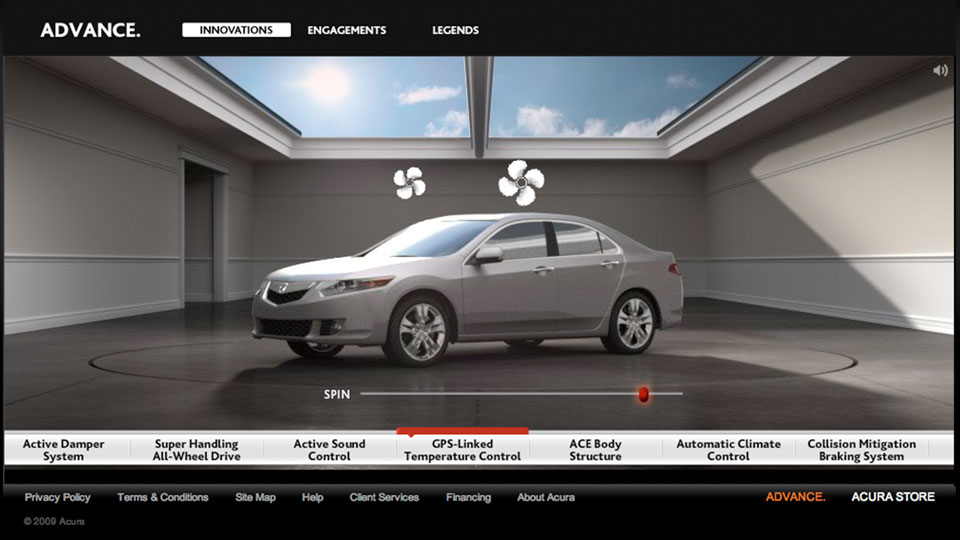Select Active Damper System feature
The height and width of the screenshot is (540, 960).
(64, 450)
